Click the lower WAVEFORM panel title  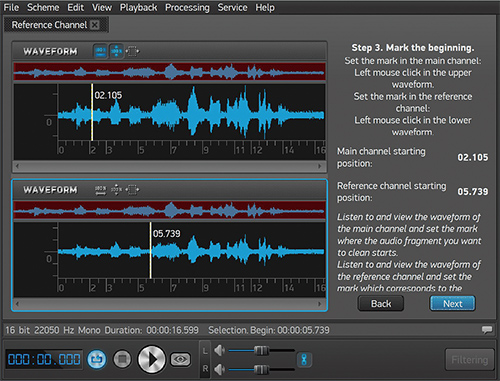point(50,190)
